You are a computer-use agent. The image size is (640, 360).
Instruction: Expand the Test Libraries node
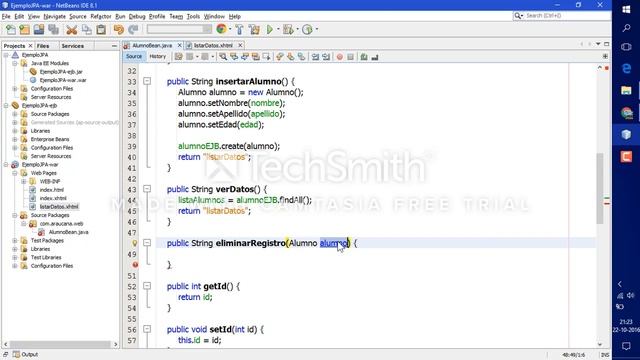pyautogui.click(x=15, y=258)
